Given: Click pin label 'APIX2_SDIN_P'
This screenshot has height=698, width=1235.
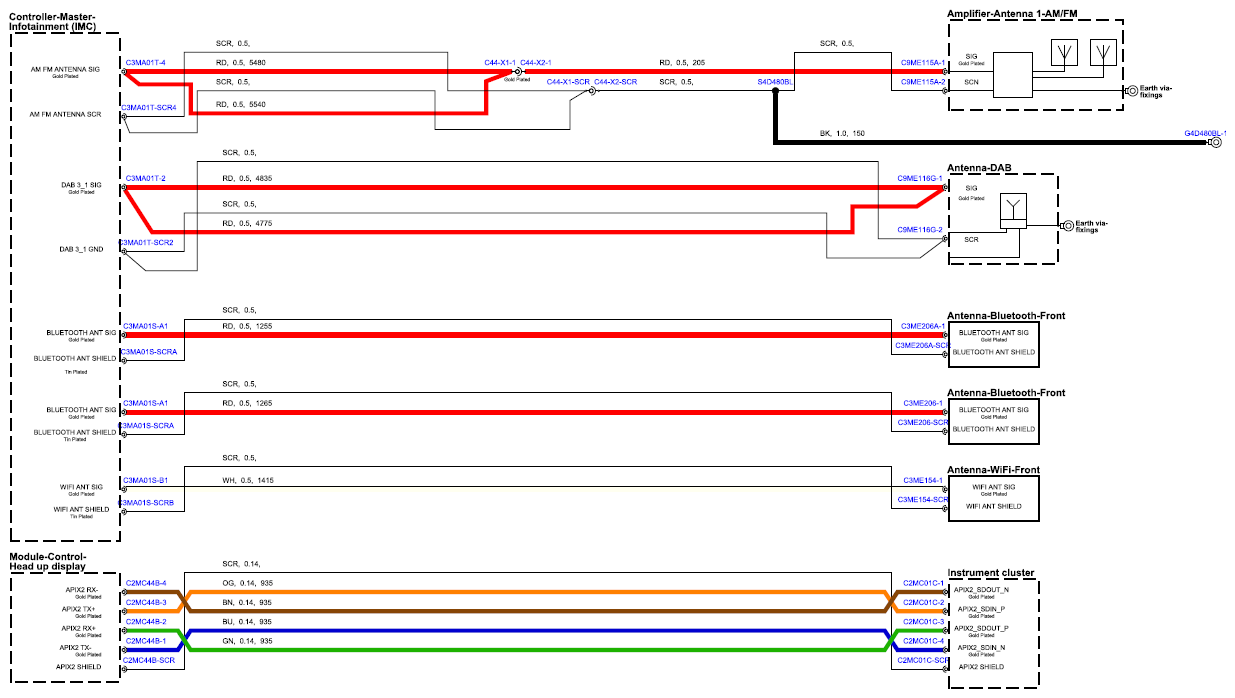Looking at the screenshot, I should [x=983, y=609].
